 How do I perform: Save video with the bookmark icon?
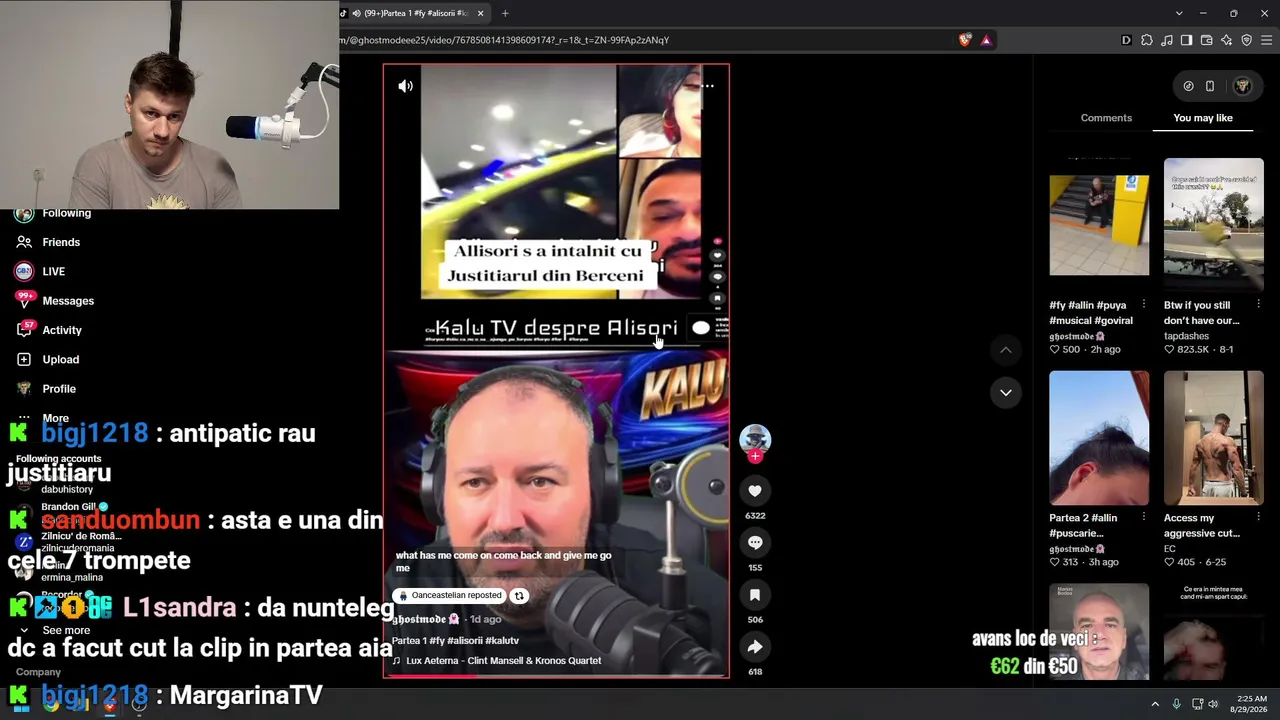tap(755, 595)
